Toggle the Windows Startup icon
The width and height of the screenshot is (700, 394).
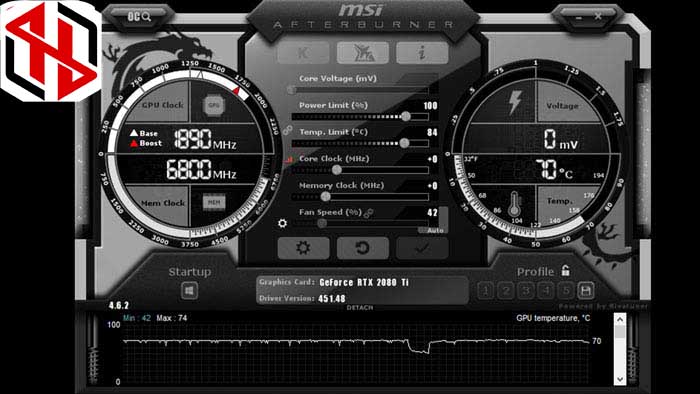click(189, 291)
